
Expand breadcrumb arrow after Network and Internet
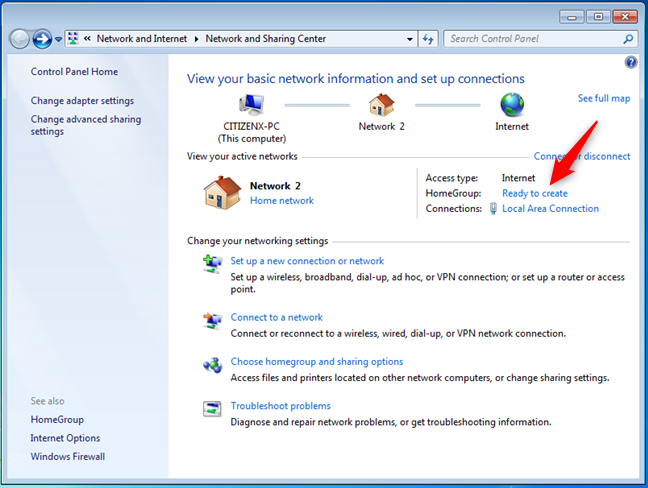(x=196, y=39)
